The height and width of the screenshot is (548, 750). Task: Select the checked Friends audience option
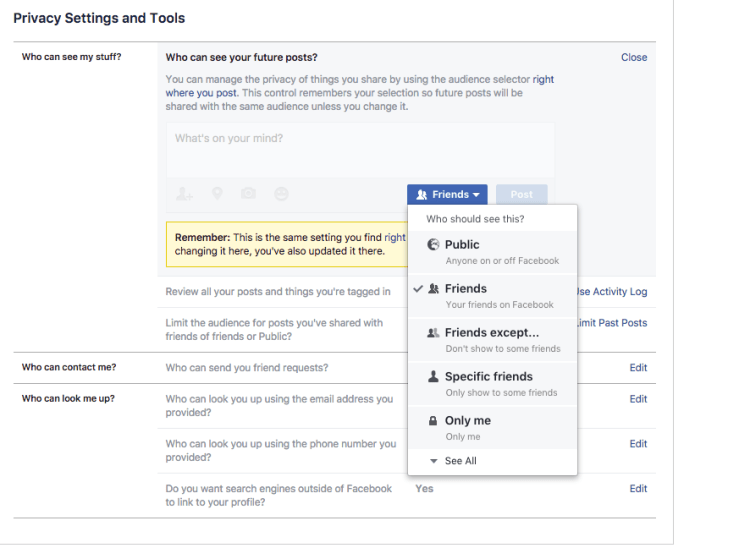click(492, 295)
